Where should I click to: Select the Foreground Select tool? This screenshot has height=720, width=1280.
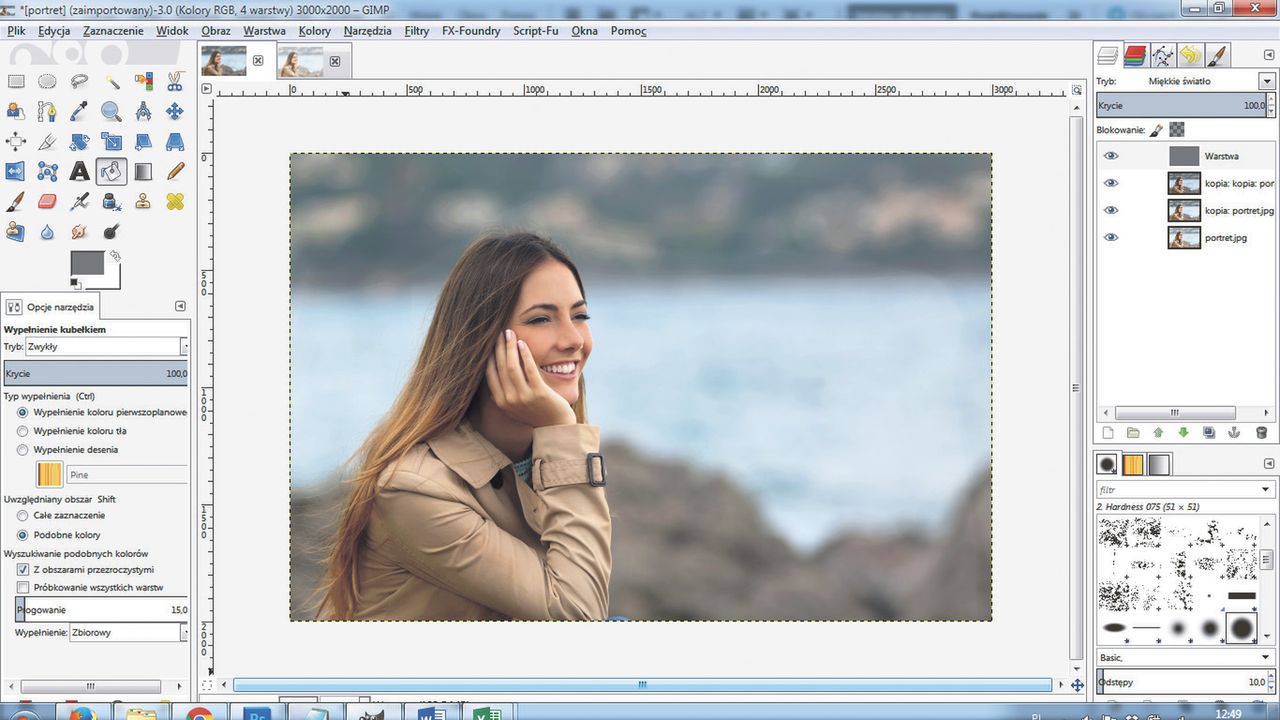point(16,112)
